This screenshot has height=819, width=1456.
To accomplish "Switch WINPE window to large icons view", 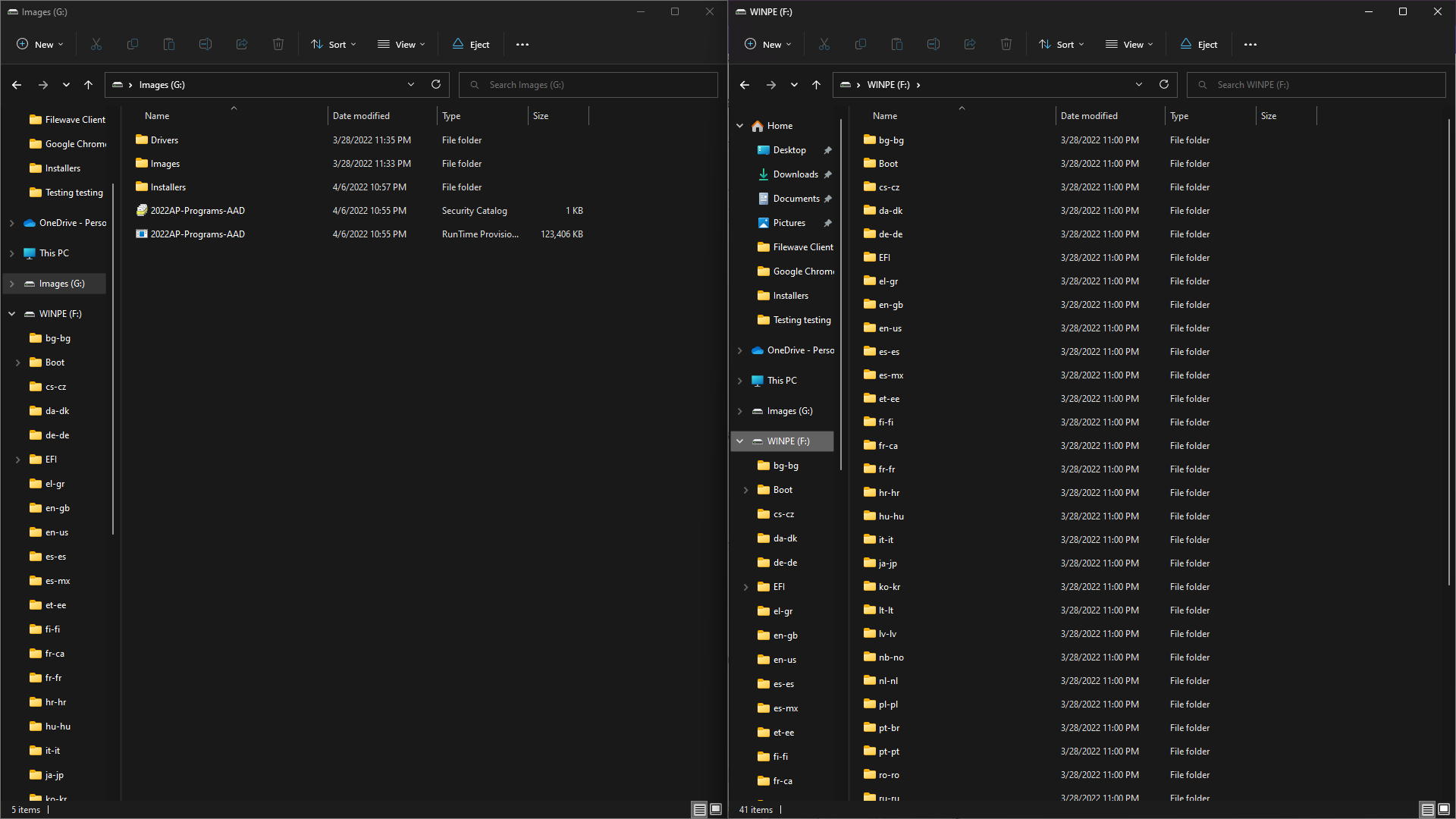I will pyautogui.click(x=1442, y=810).
